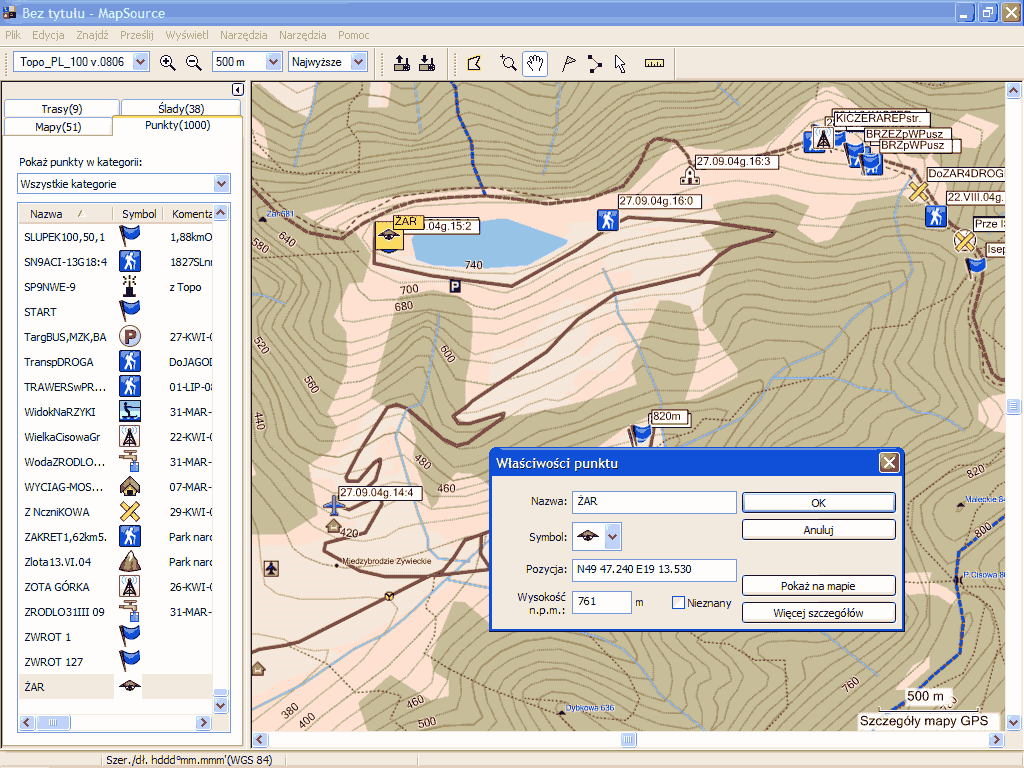
Task: Click the airplane waypoint icon on map
Action: point(334,504)
